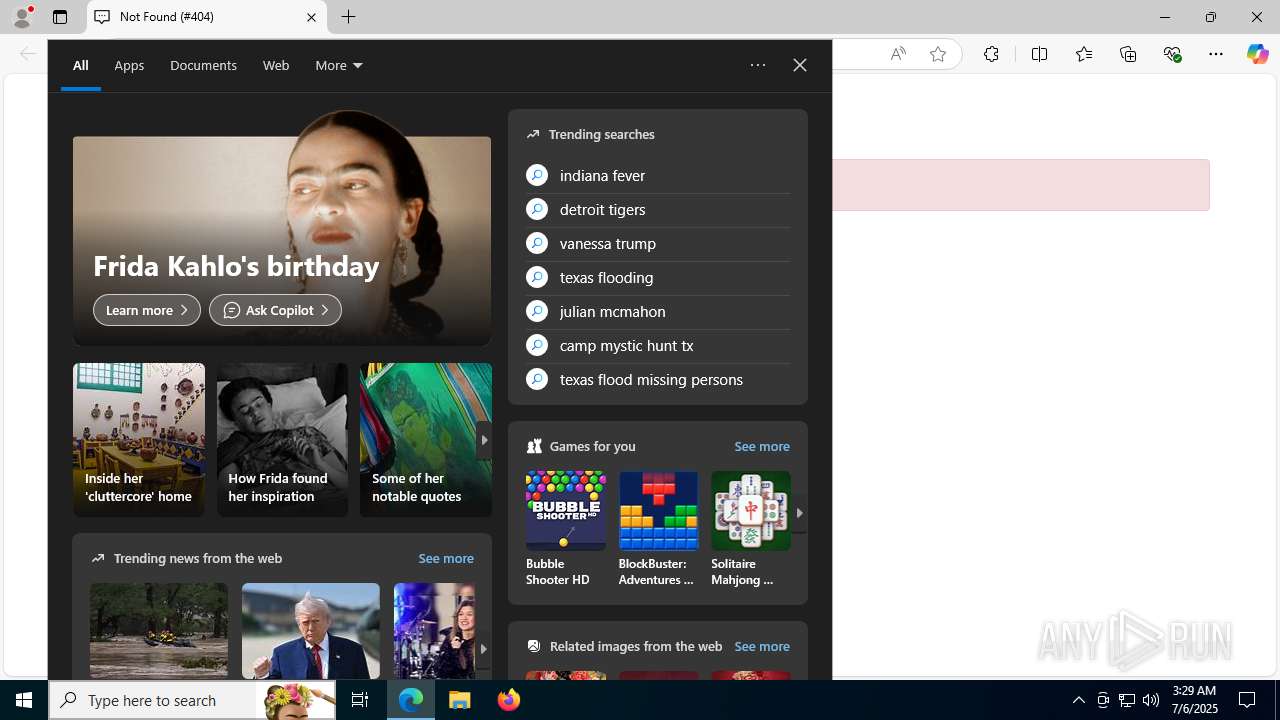Click the Type here to search box
Viewport: 1280px width, 720px height.
click(192, 700)
